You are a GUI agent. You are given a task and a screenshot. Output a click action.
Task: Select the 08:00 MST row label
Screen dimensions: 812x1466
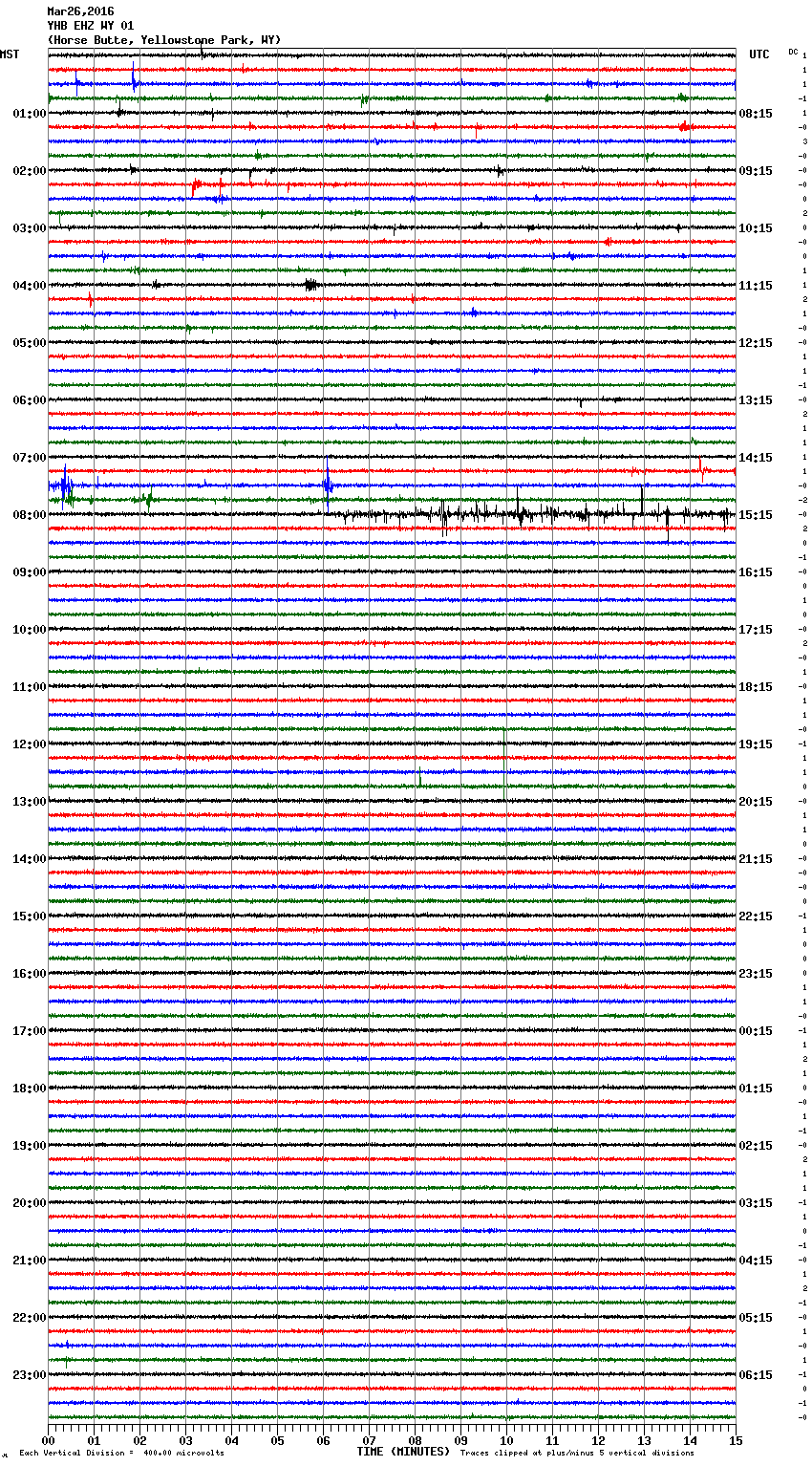[30, 515]
